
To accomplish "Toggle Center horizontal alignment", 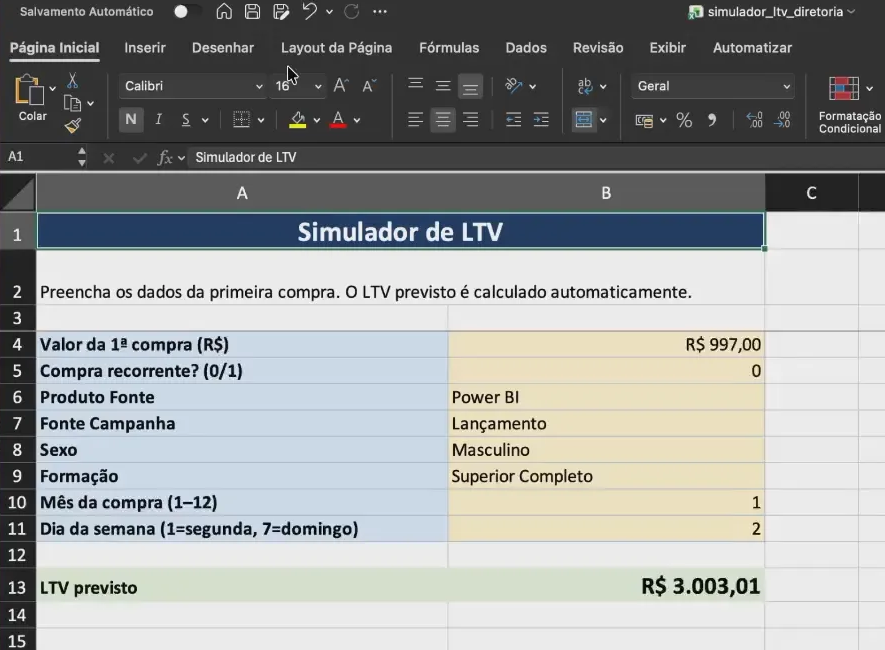I will point(443,120).
